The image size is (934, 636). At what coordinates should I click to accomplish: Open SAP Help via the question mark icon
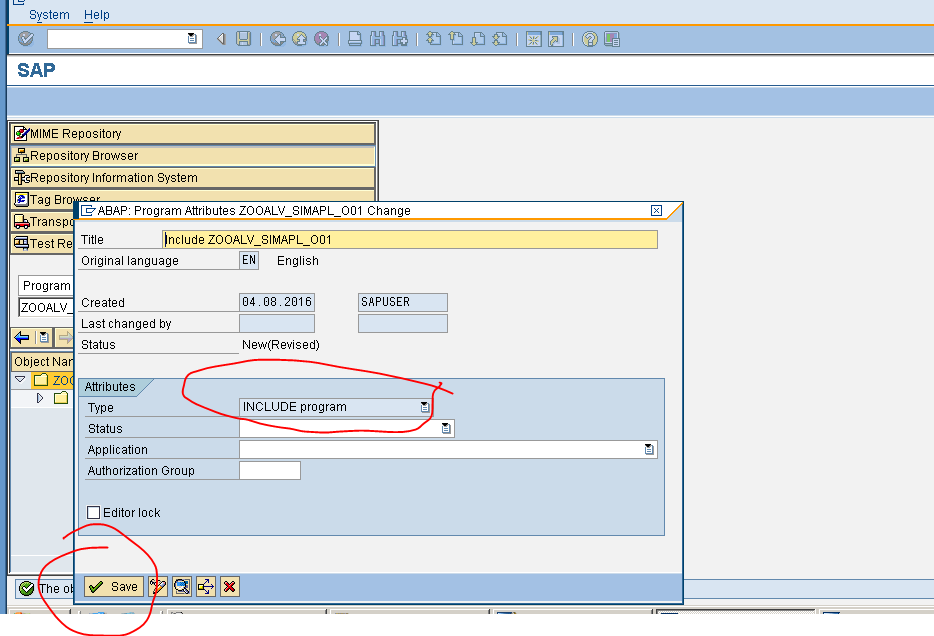tap(591, 39)
